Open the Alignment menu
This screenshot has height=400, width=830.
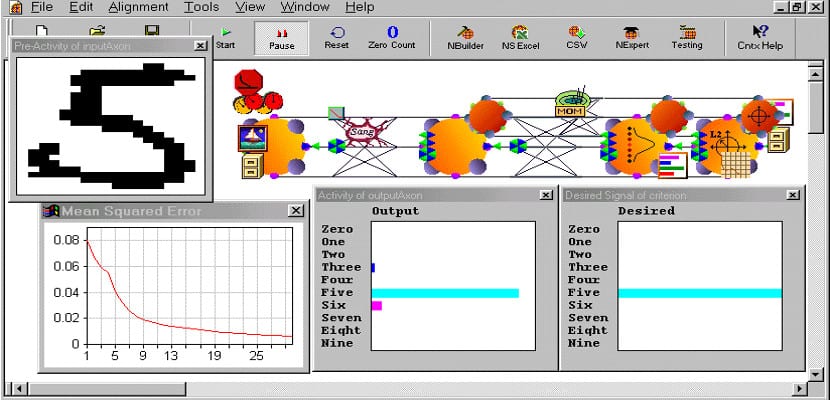139,7
